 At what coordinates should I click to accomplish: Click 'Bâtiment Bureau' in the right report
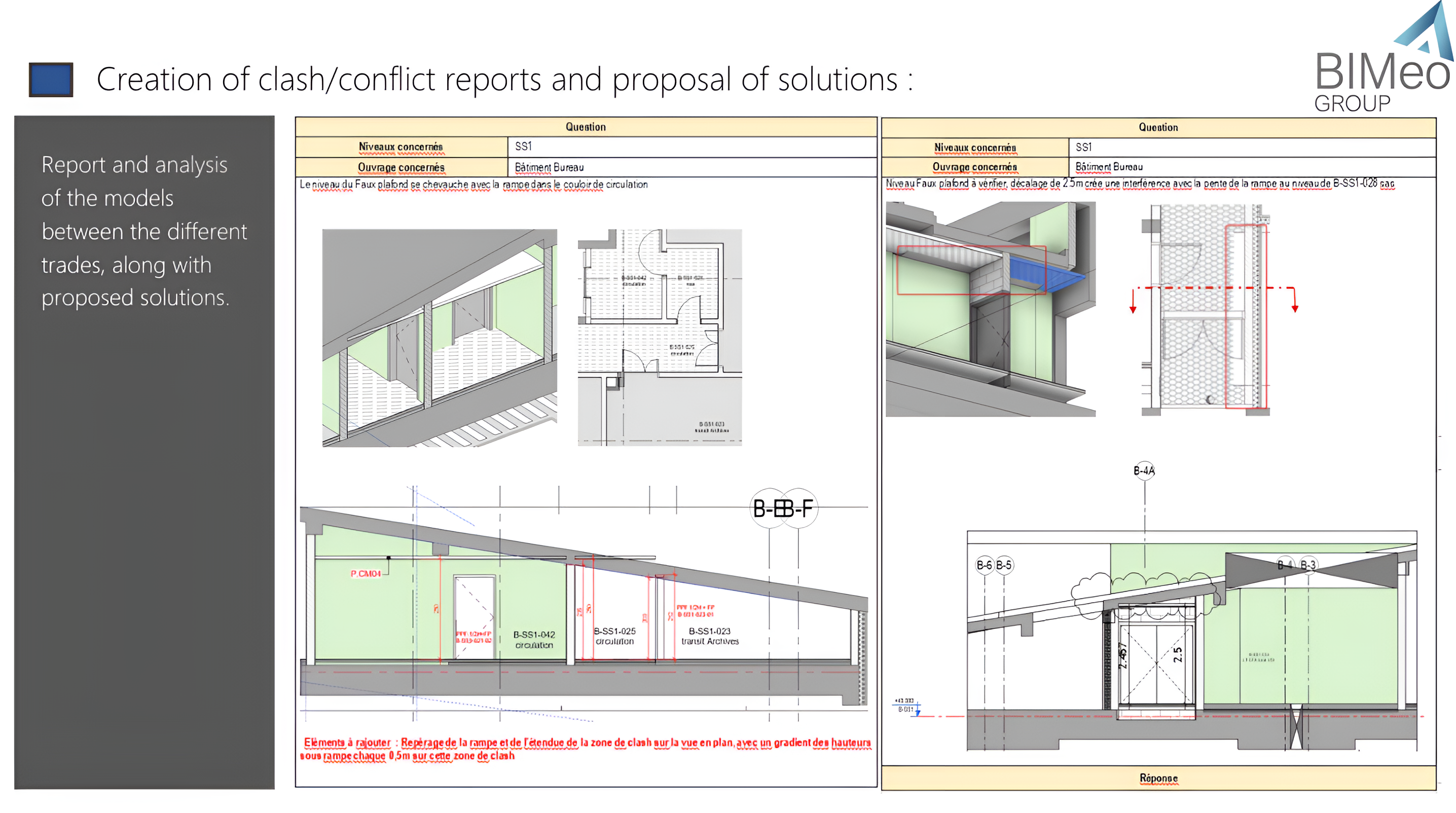point(1109,167)
